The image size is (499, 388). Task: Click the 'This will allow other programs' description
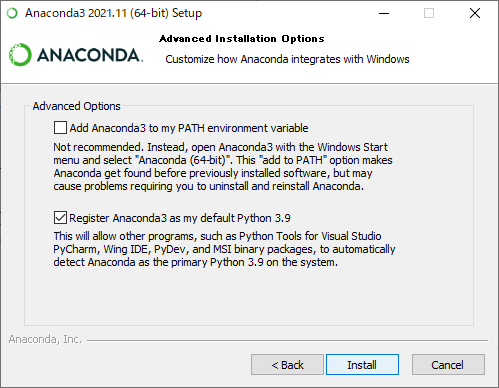(x=224, y=249)
